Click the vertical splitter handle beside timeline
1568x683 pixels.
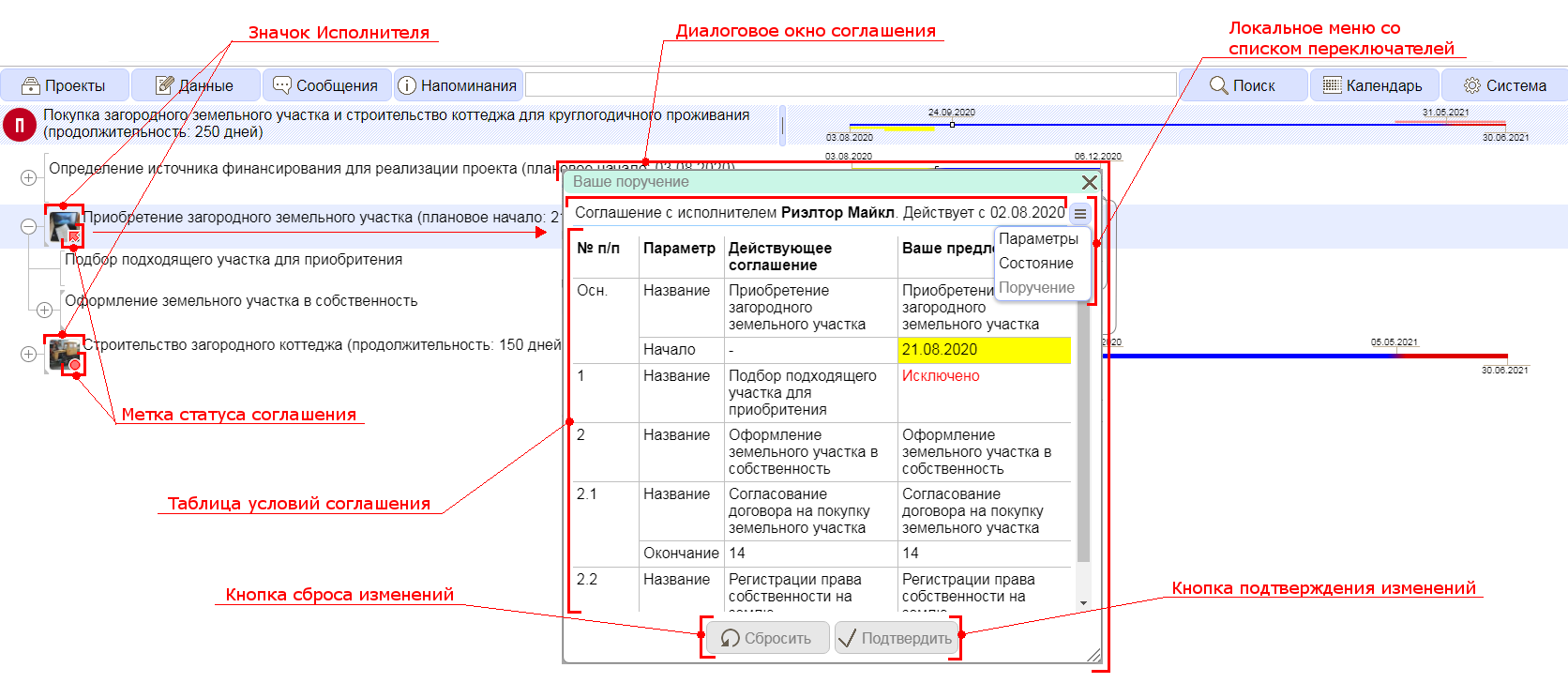[x=782, y=125]
